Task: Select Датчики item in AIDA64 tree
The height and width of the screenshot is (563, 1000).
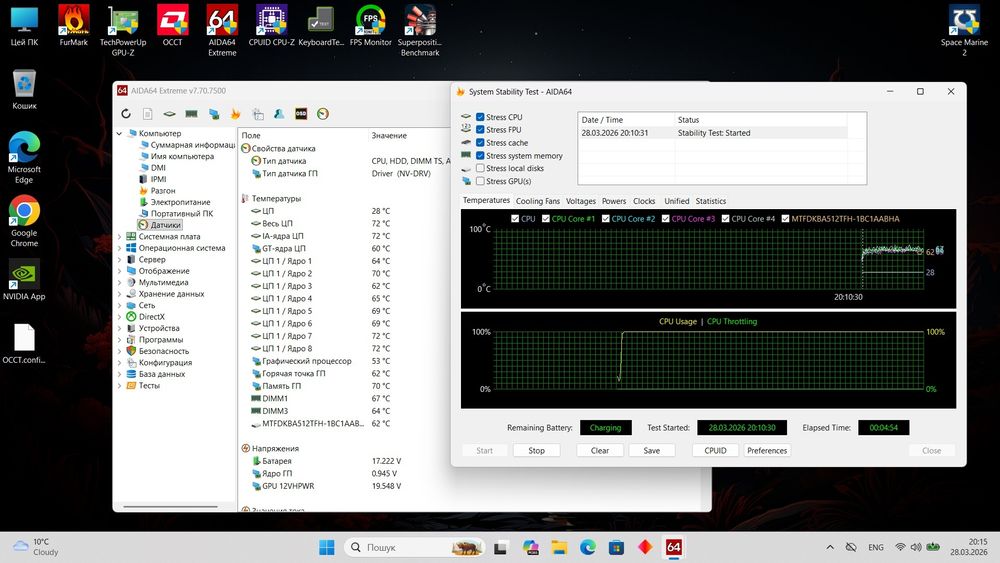Action: click(x=160, y=225)
